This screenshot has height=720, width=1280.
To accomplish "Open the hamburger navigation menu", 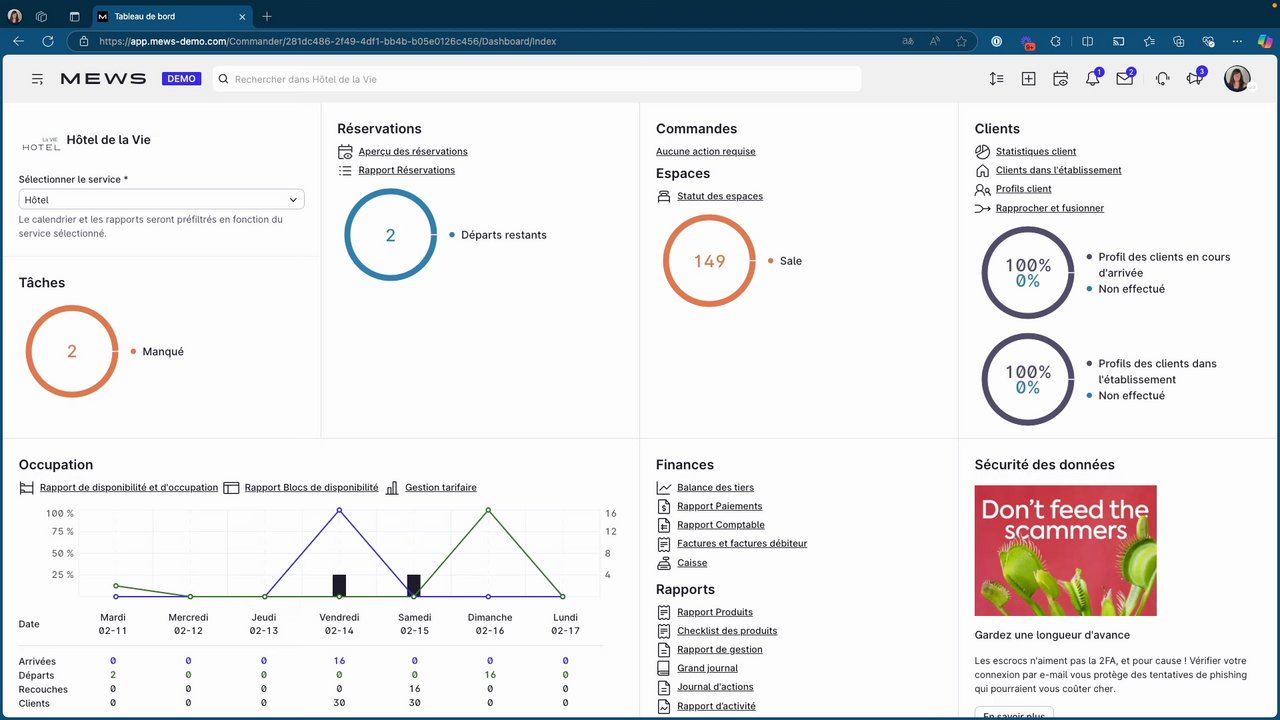I will click(x=37, y=79).
